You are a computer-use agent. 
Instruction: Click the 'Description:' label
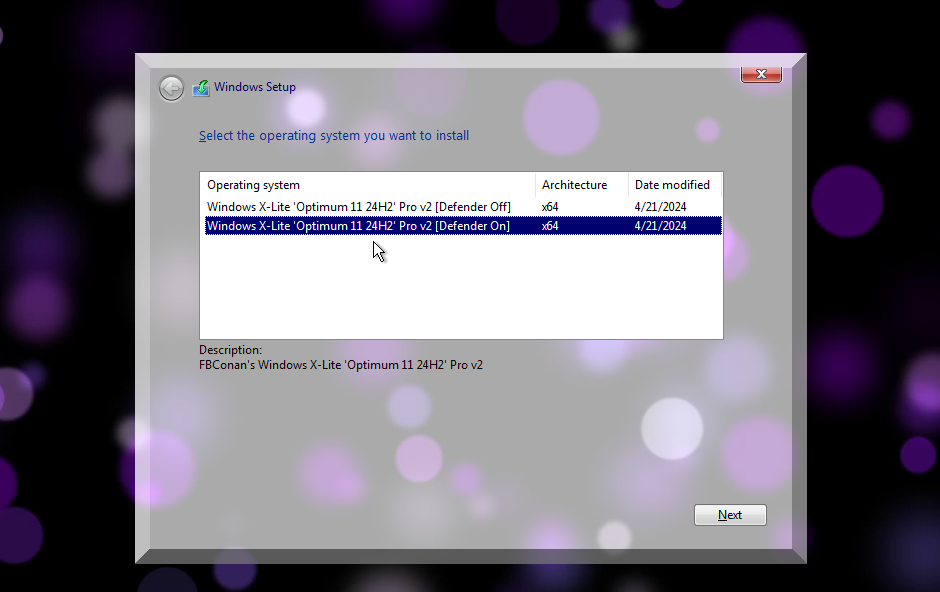[x=230, y=350]
